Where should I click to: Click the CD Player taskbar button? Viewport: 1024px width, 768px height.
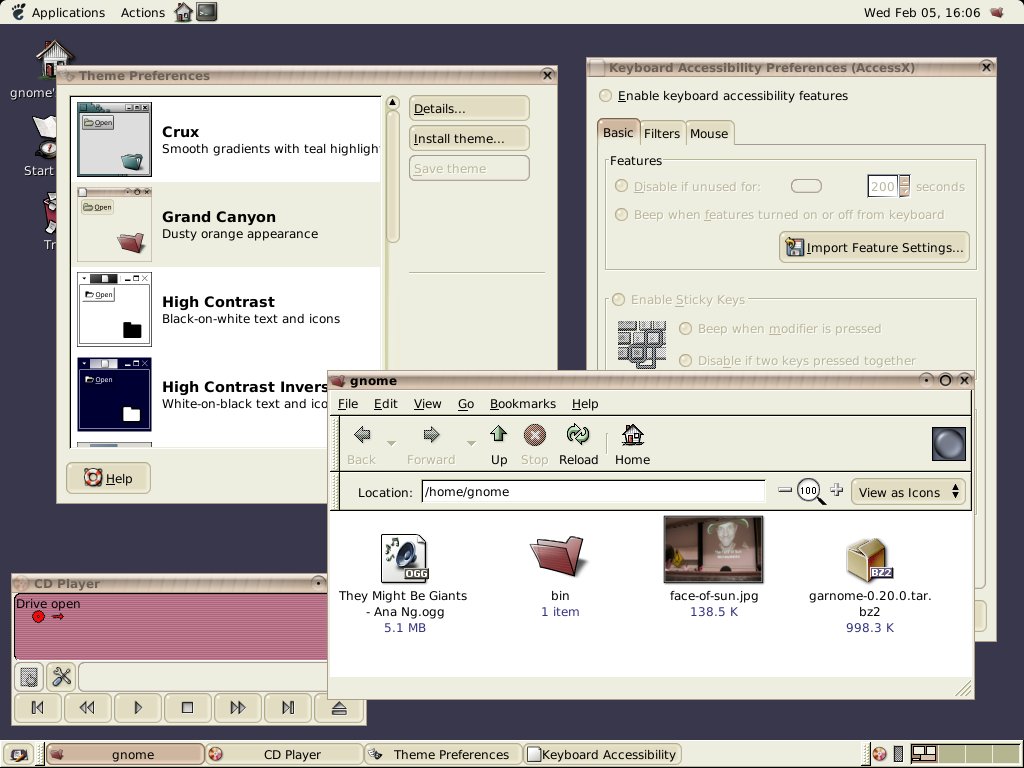pyautogui.click(x=284, y=754)
